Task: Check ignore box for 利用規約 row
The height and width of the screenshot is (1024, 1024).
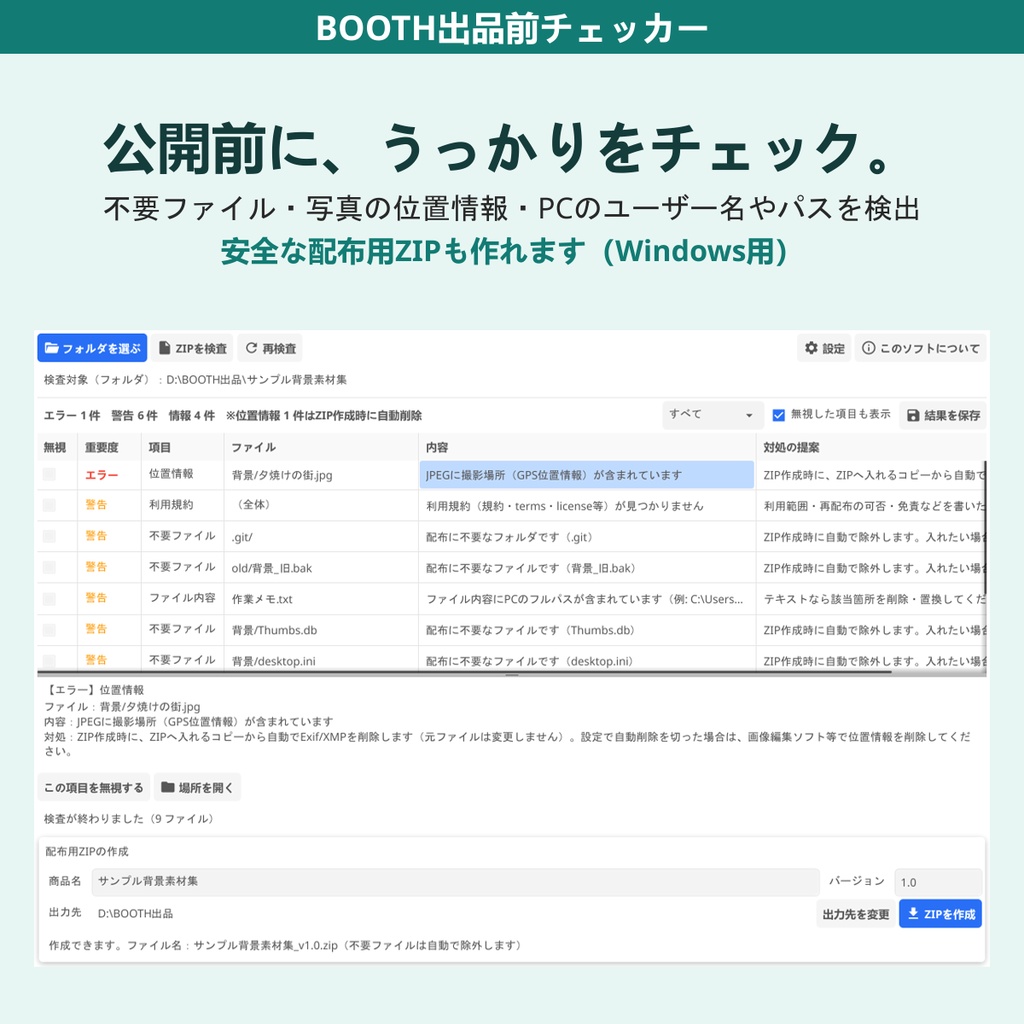Action: 49,505
